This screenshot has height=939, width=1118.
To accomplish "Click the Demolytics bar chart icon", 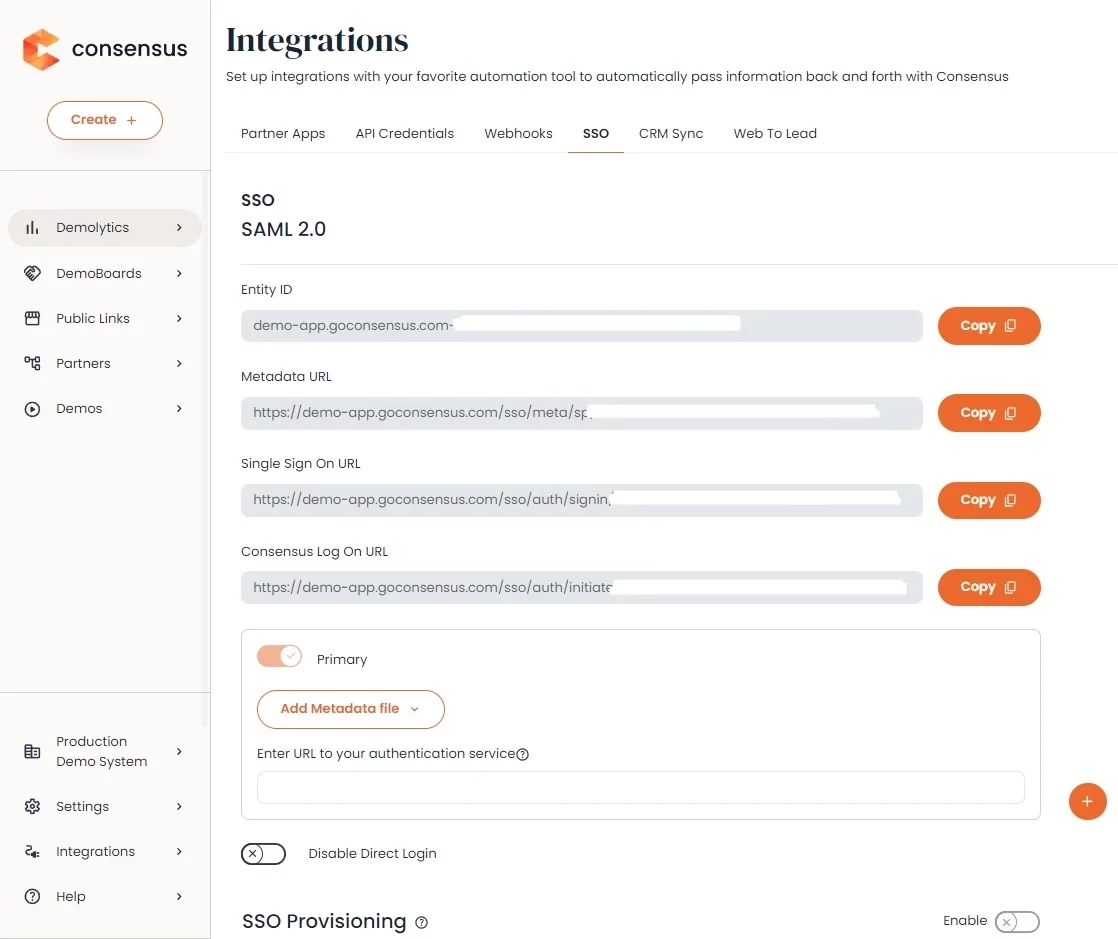I will (x=32, y=227).
